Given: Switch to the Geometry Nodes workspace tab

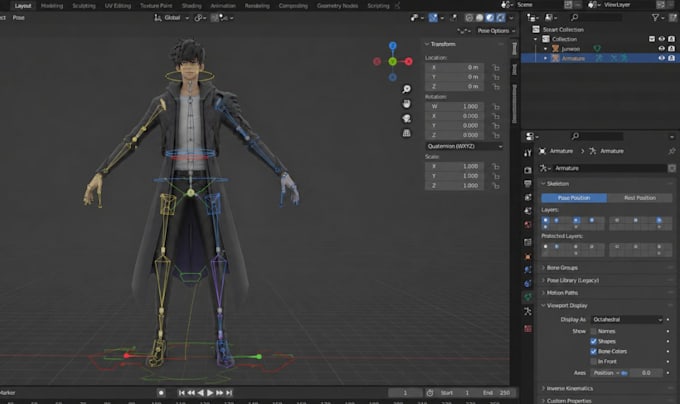Looking at the screenshot, I should (337, 6).
